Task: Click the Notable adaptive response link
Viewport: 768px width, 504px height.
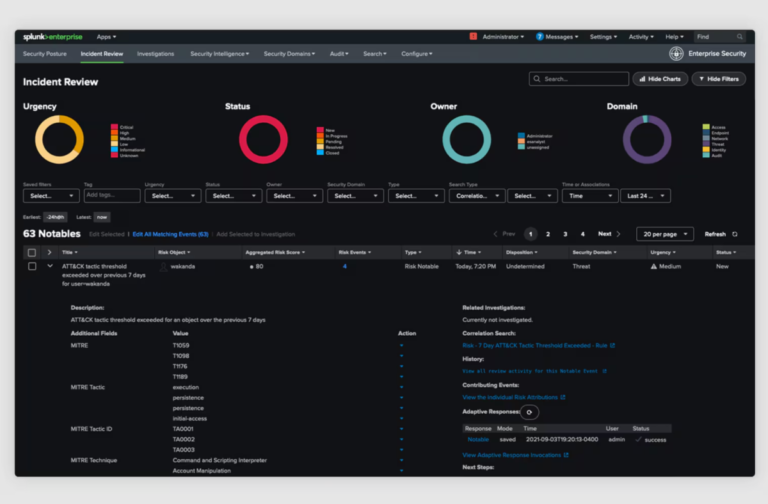Action: (x=478, y=440)
